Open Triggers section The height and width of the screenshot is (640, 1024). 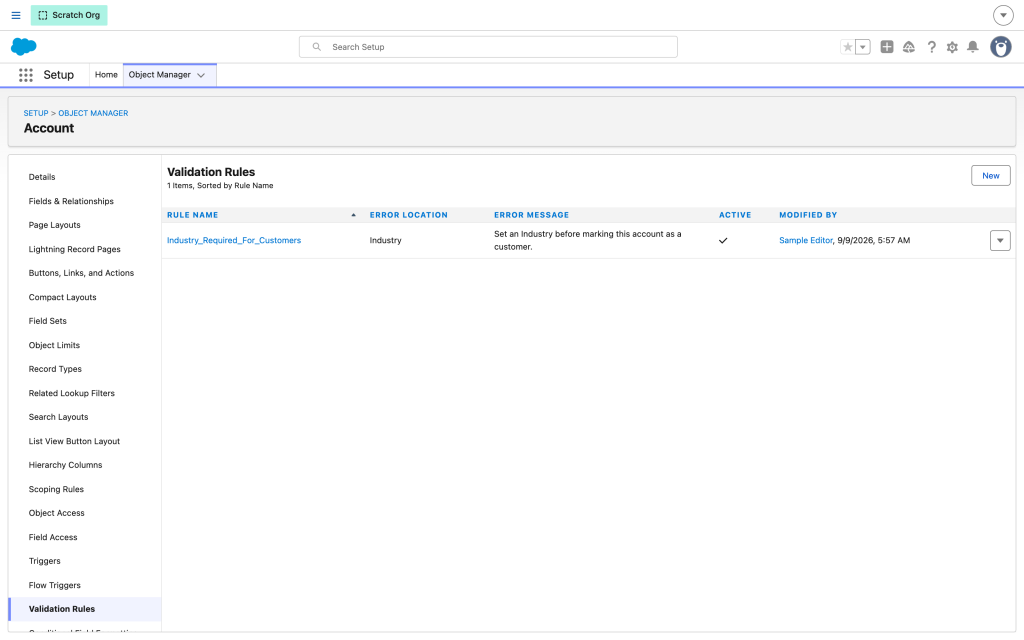(44, 561)
